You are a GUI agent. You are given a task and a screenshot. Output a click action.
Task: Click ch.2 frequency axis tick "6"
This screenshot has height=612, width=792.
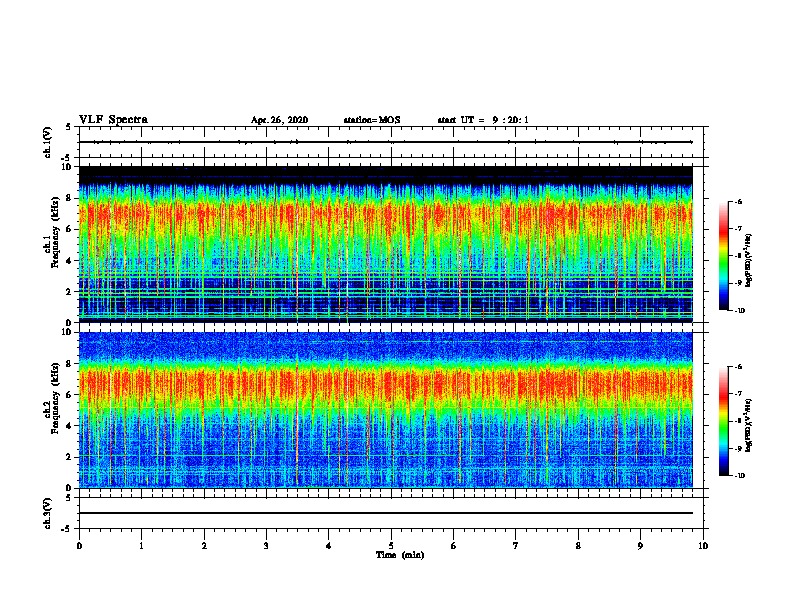(x=71, y=395)
